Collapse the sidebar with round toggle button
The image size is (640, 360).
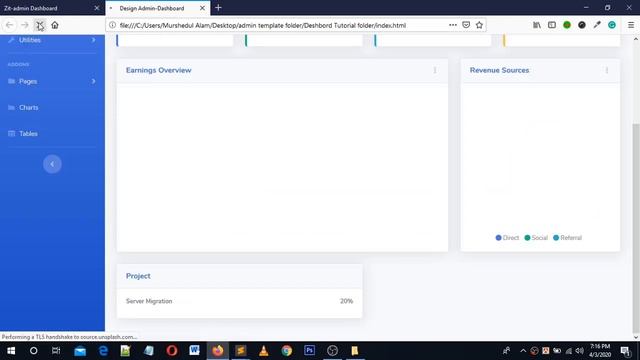pyautogui.click(x=52, y=164)
